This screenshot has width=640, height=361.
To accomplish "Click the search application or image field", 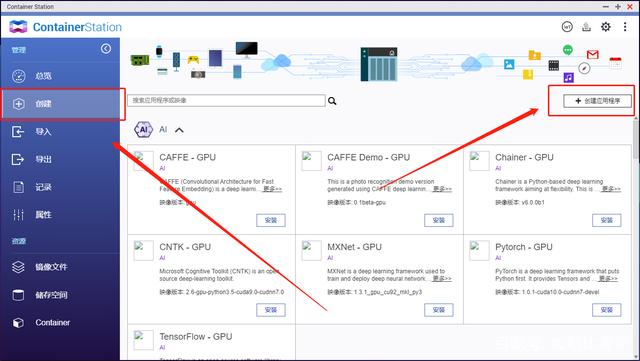I will pyautogui.click(x=227, y=100).
